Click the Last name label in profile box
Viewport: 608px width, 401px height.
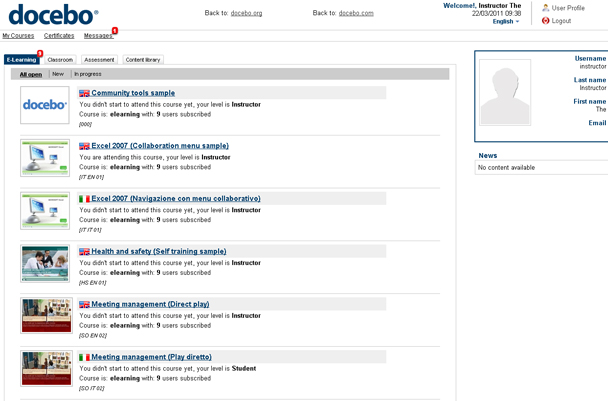[590, 80]
